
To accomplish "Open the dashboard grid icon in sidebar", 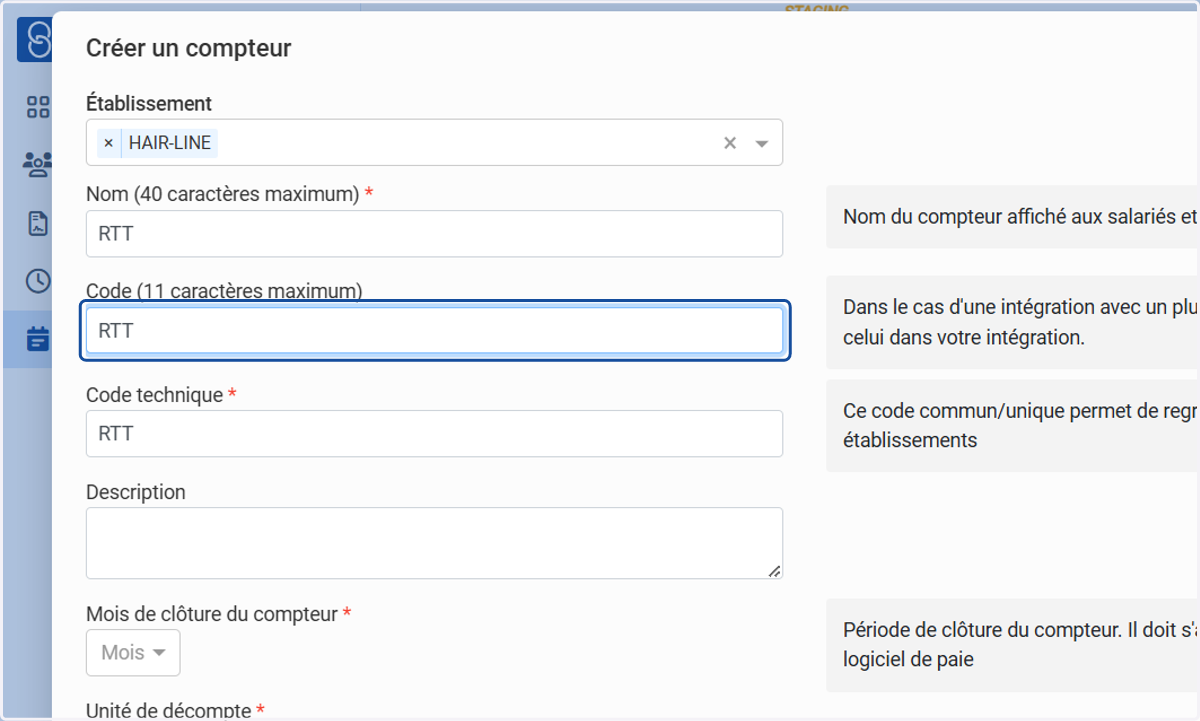I will (x=38, y=107).
